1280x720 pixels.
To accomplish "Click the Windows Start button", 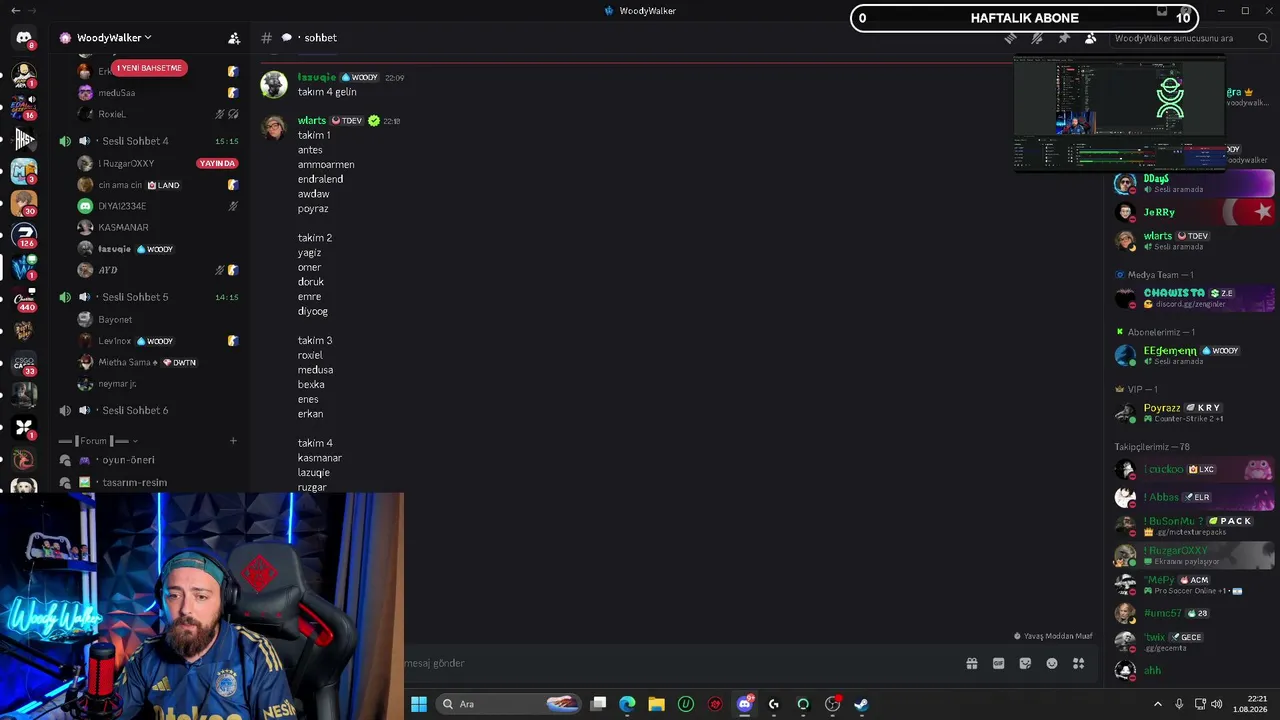I will 419,704.
